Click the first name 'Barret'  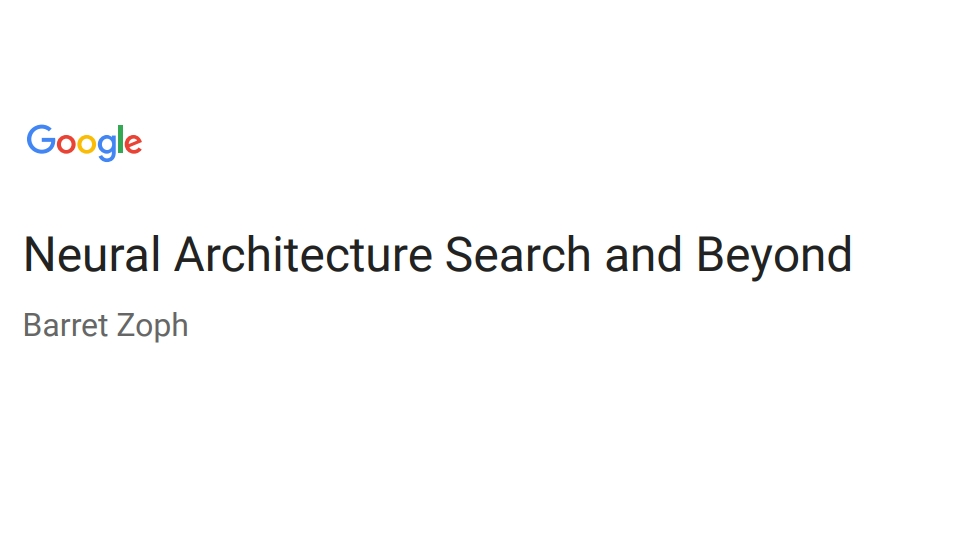66,325
